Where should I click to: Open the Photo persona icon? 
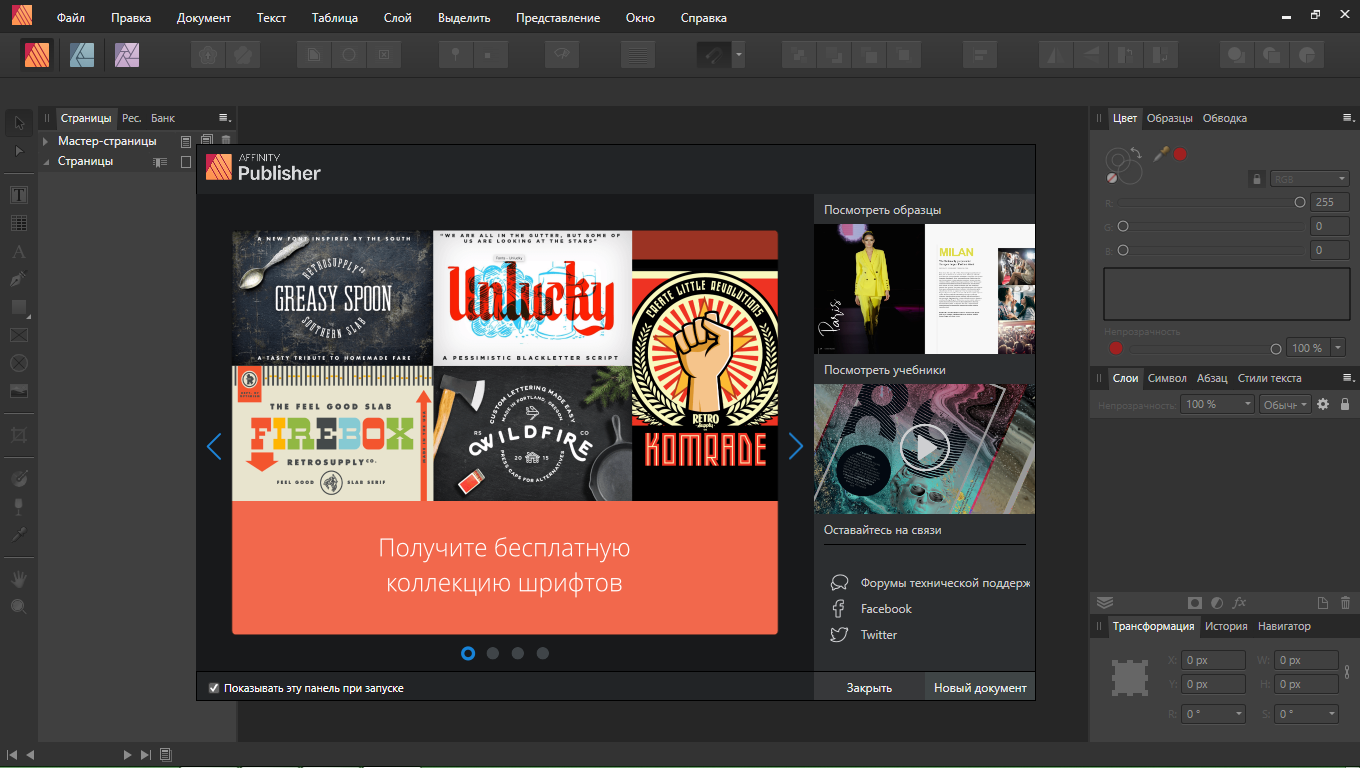coord(127,54)
